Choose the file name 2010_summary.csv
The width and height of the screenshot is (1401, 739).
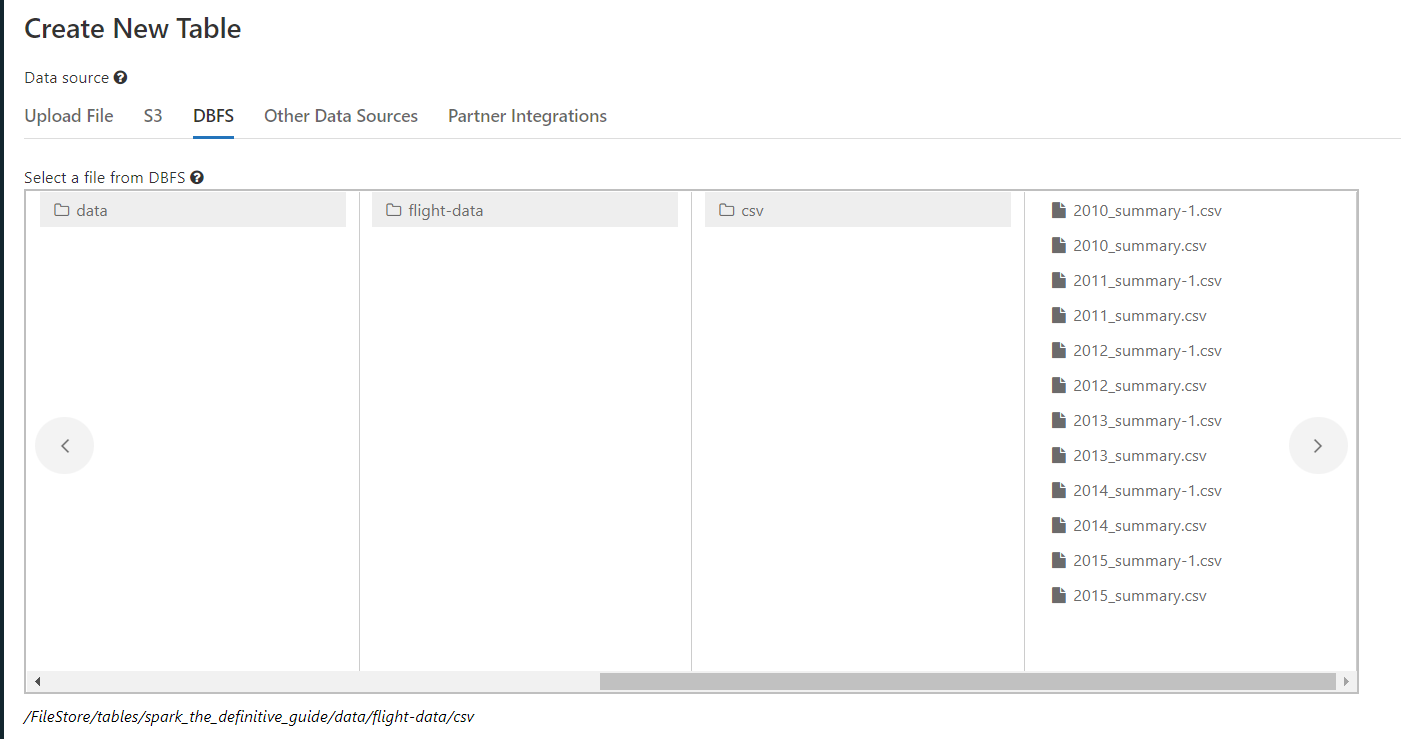[1140, 246]
